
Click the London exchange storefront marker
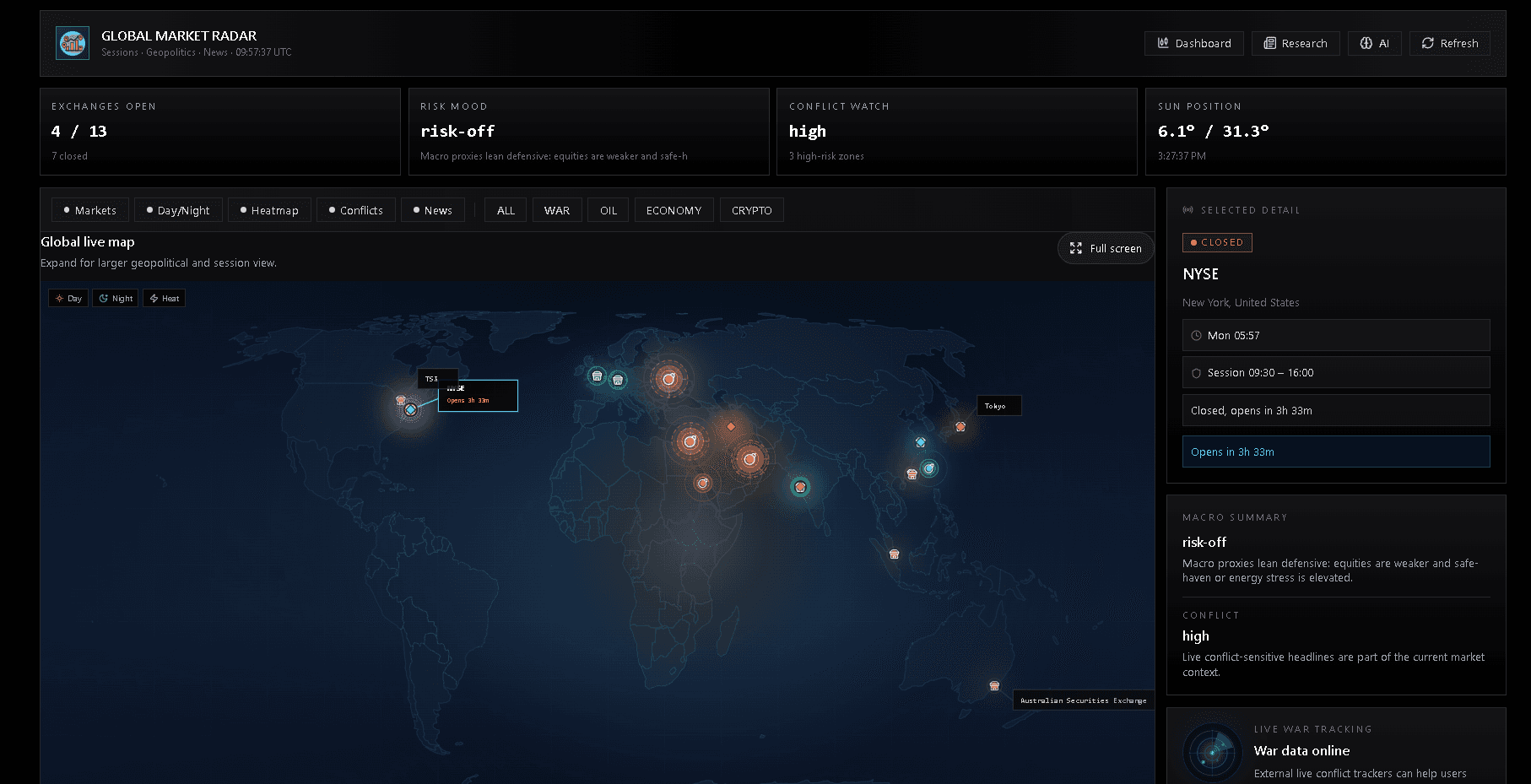click(x=598, y=376)
